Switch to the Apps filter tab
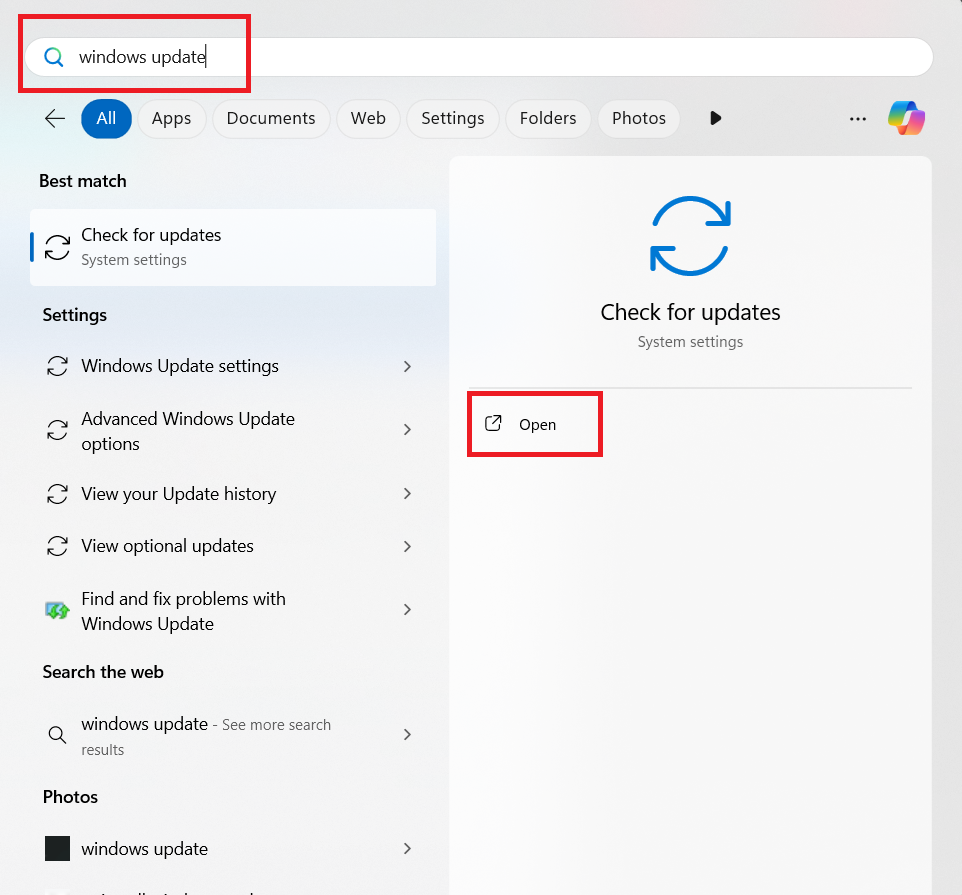Screen dimensions: 962x895 click(x=171, y=118)
